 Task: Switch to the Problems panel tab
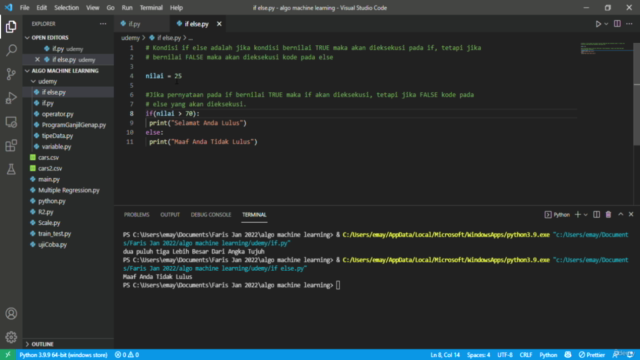[x=137, y=215]
